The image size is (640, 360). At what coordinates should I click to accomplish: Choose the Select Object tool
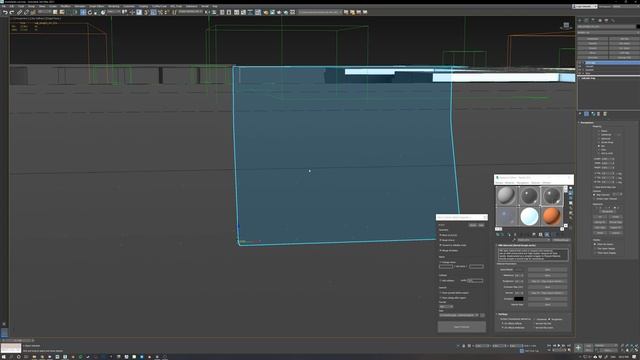[x=55, y=12]
